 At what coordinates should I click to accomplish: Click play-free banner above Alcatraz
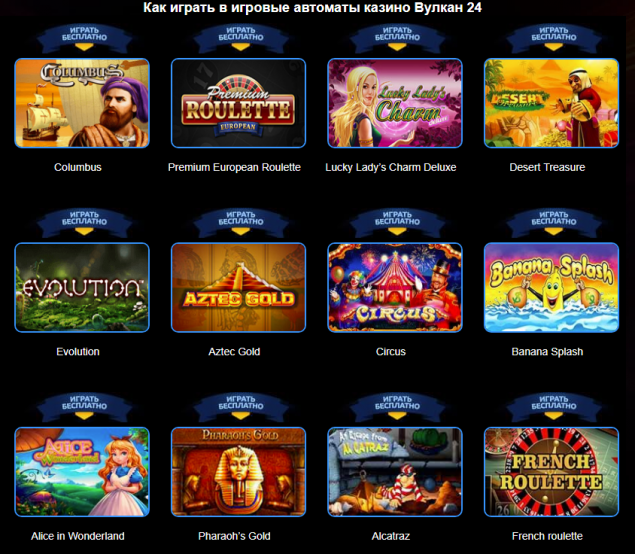pyautogui.click(x=397, y=406)
